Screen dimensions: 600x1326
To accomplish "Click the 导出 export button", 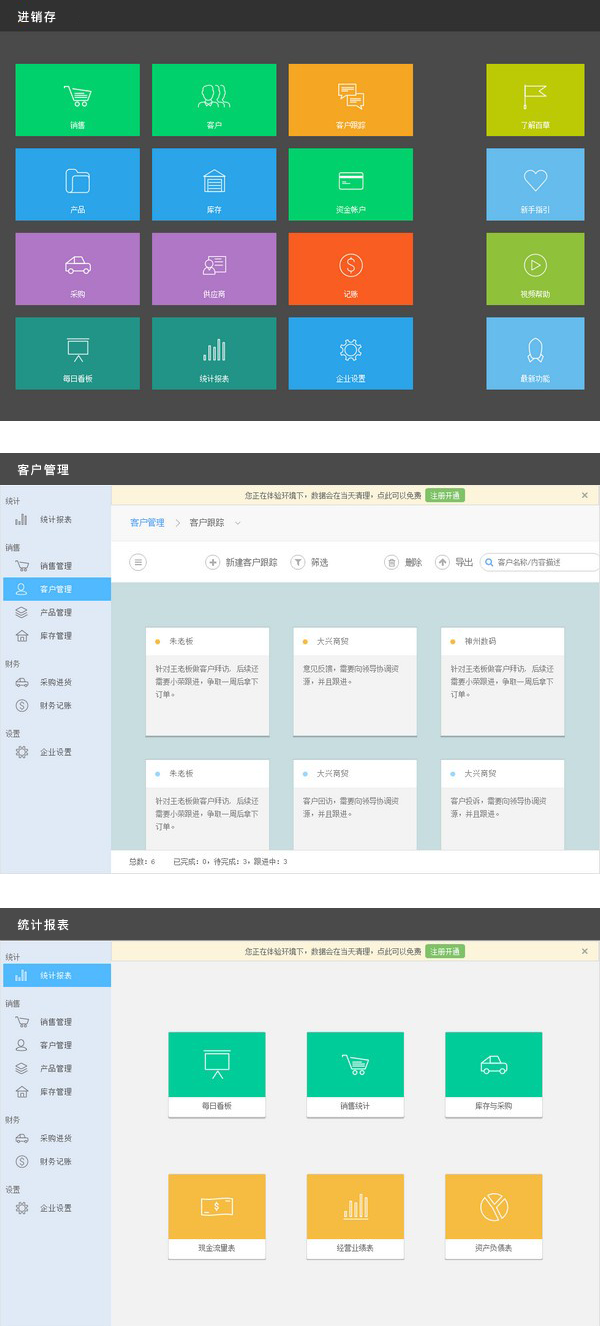I will coord(455,563).
